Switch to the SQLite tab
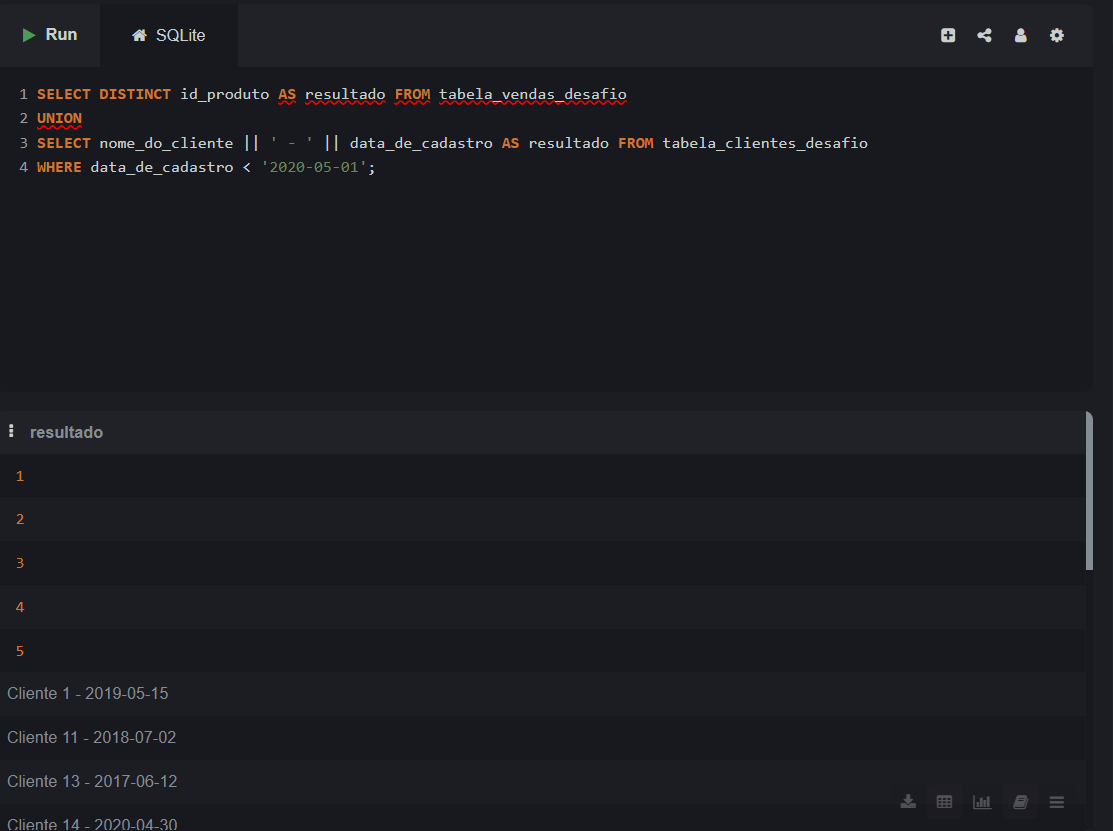The width and height of the screenshot is (1113, 831). coord(169,35)
